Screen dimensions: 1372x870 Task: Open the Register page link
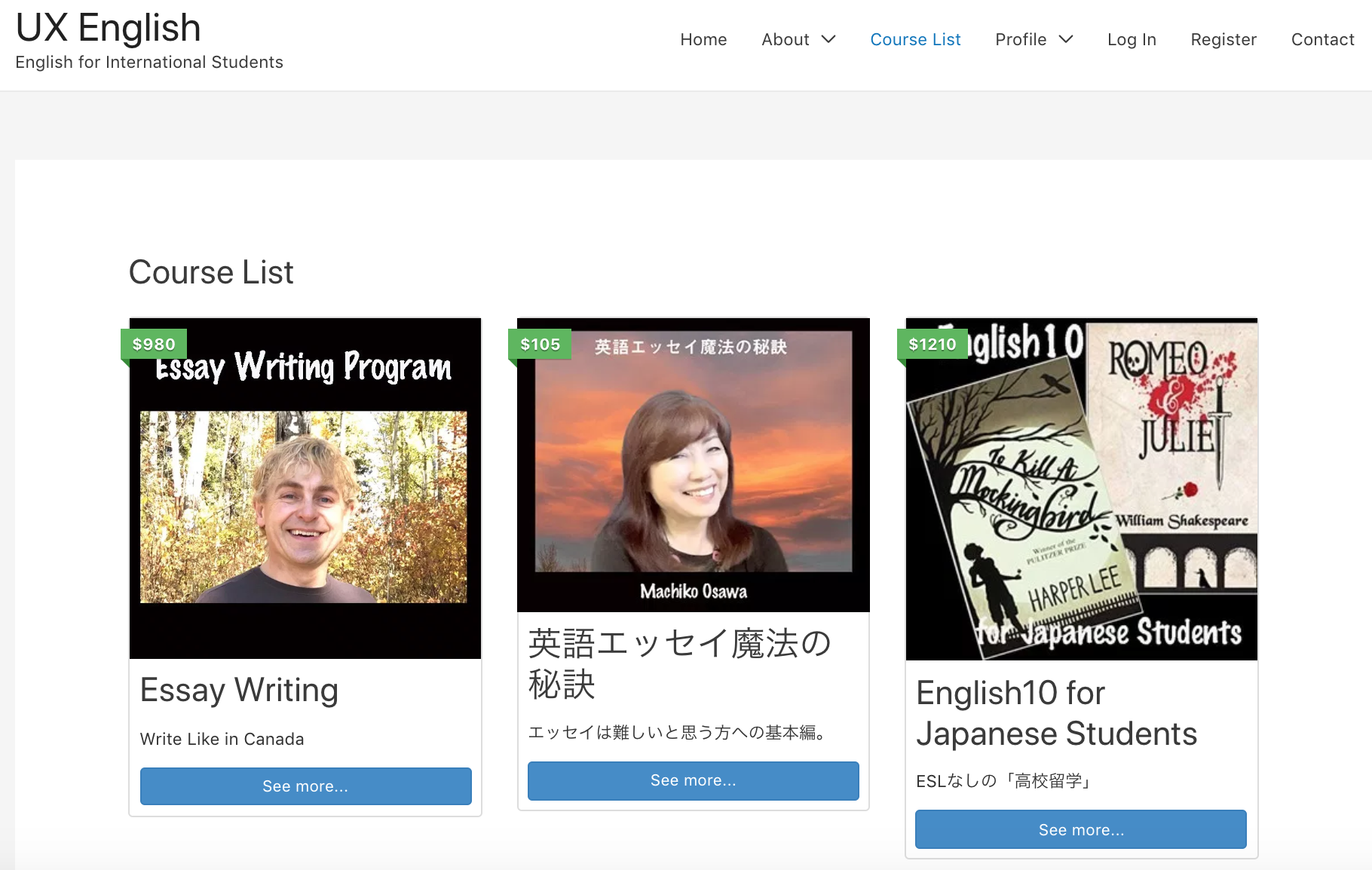[1223, 39]
